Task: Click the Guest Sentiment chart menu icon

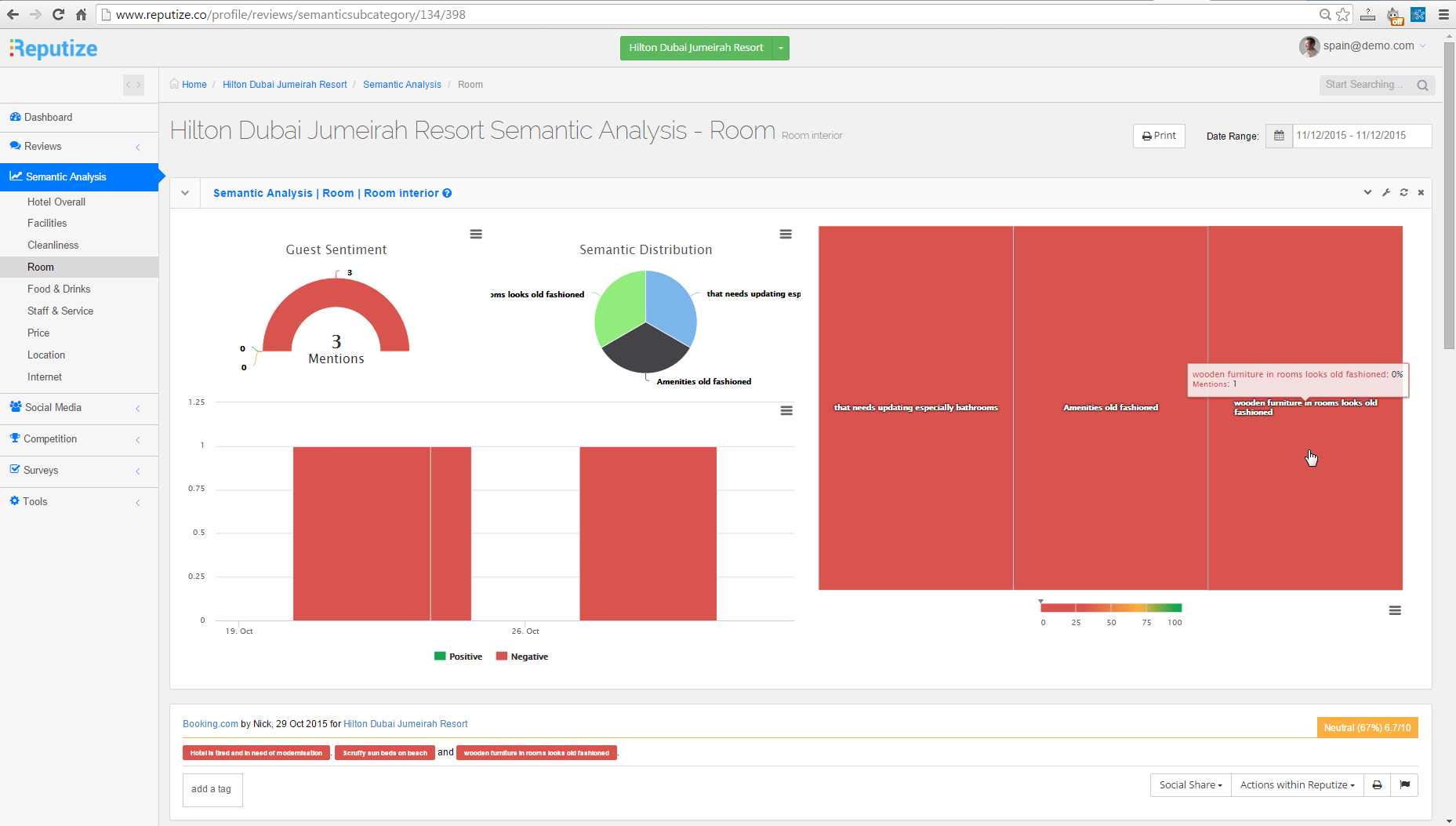Action: pyautogui.click(x=476, y=234)
